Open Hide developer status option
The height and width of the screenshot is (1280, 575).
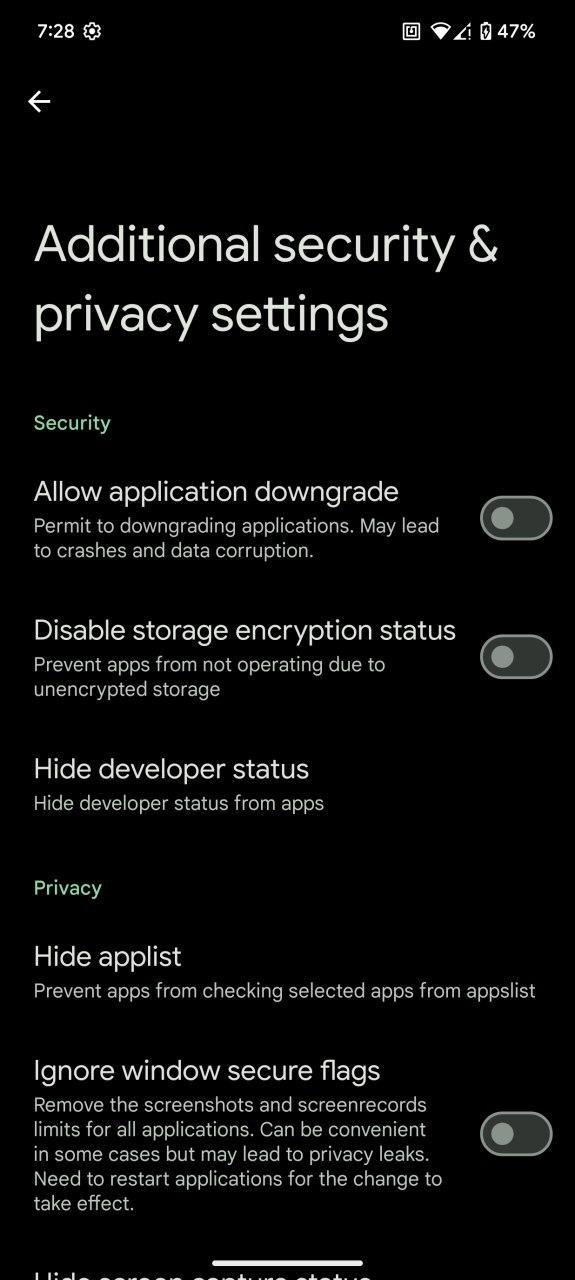288,784
